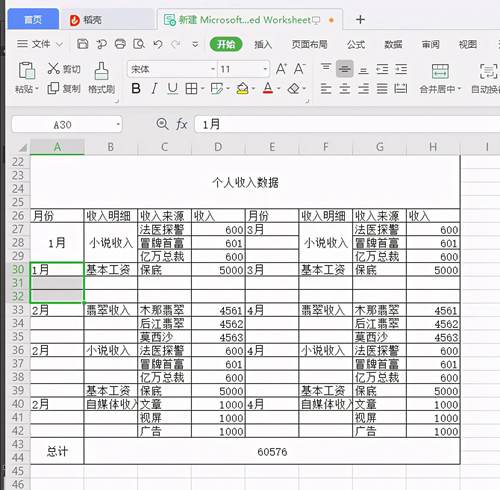
Task: Click the Cut scissors icon
Action: (x=53, y=68)
